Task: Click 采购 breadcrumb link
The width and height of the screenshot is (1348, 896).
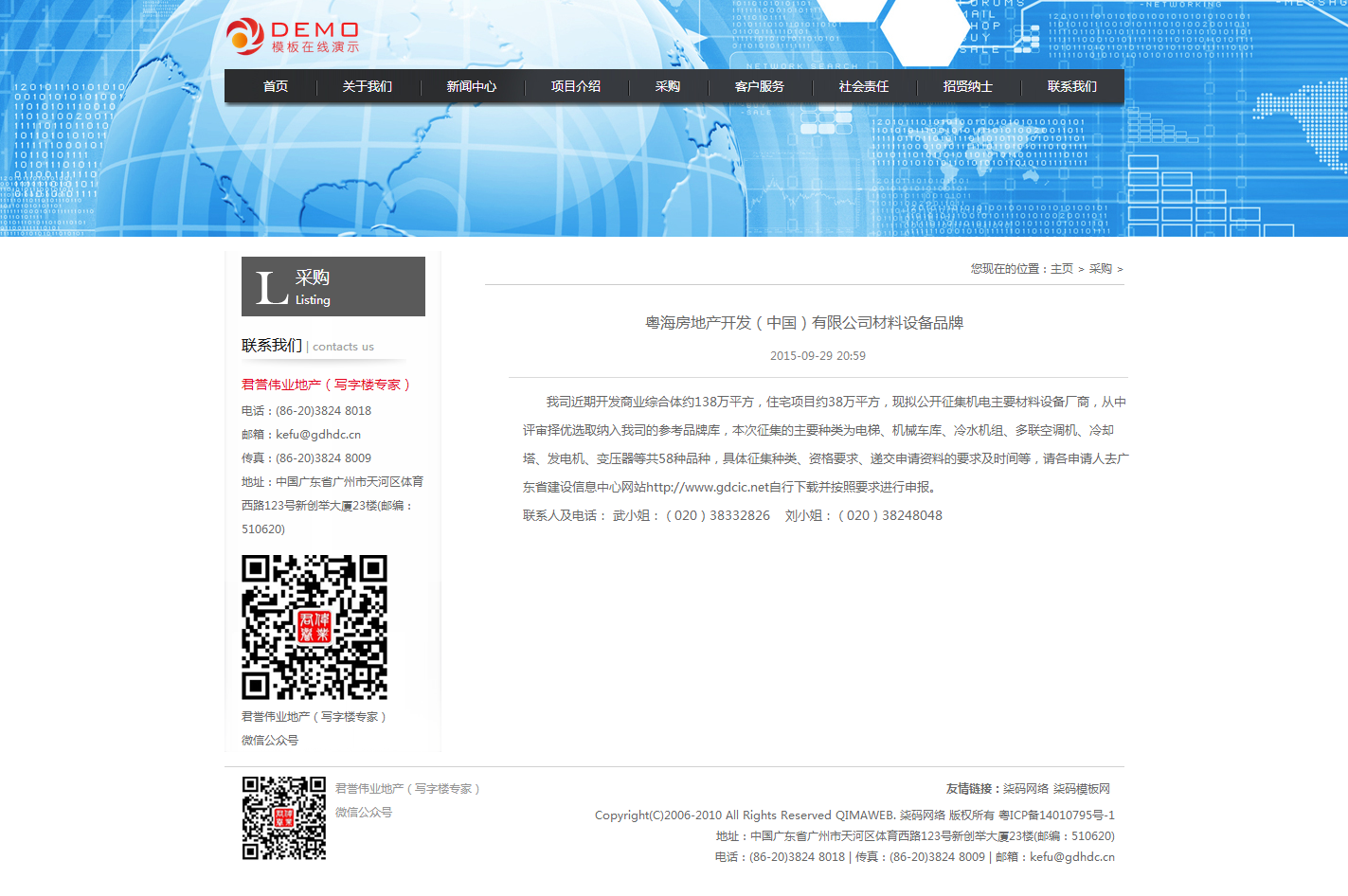Action: pos(1100,269)
